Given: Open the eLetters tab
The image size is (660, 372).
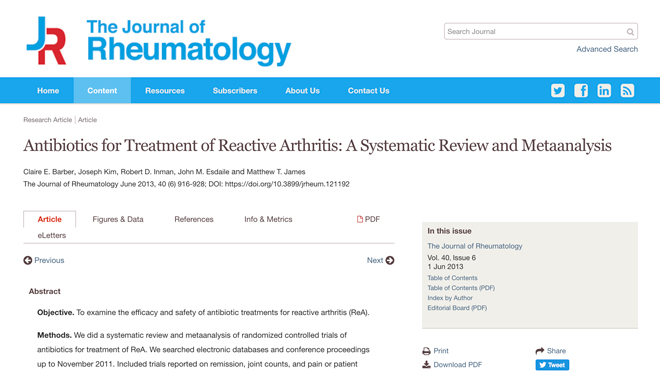Looking at the screenshot, I should (x=52, y=235).
